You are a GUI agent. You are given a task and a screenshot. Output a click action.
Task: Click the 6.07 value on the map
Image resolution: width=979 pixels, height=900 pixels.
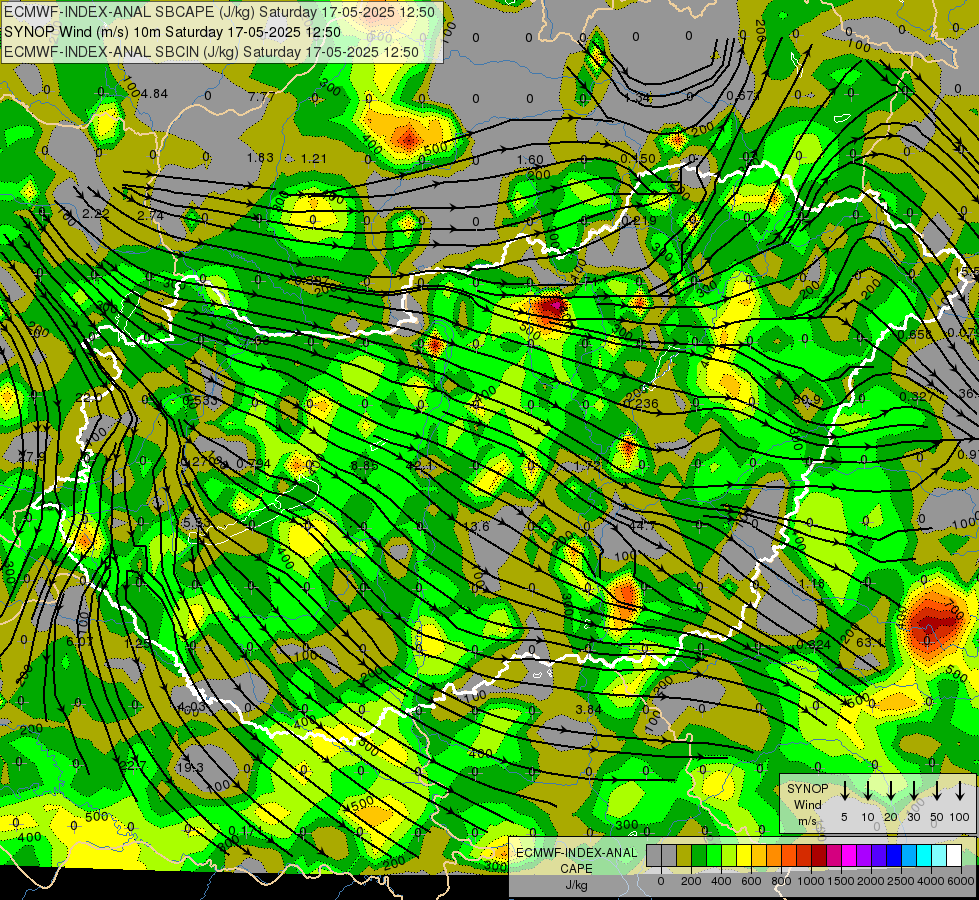(79, 641)
